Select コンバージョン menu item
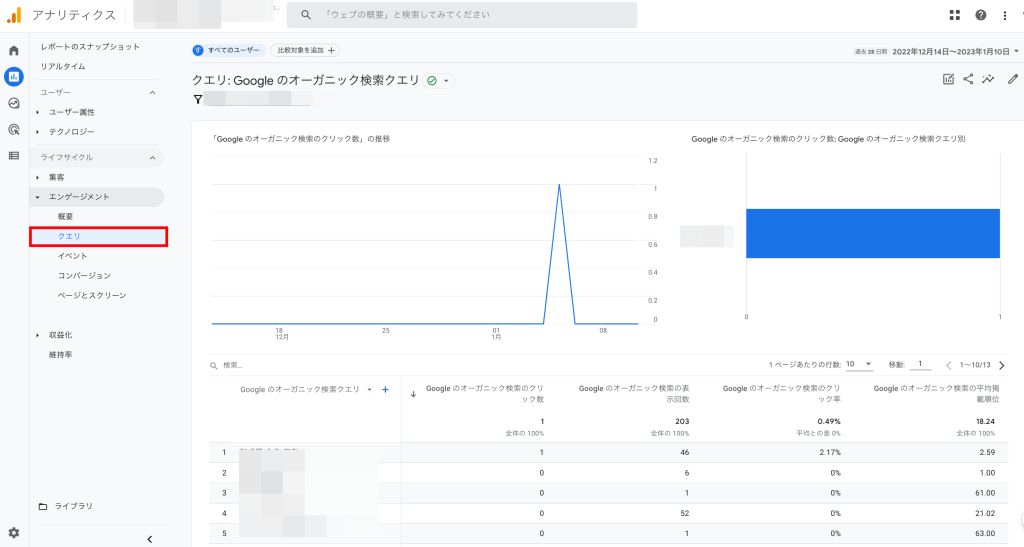The width and height of the screenshot is (1024, 547). [x=84, y=275]
